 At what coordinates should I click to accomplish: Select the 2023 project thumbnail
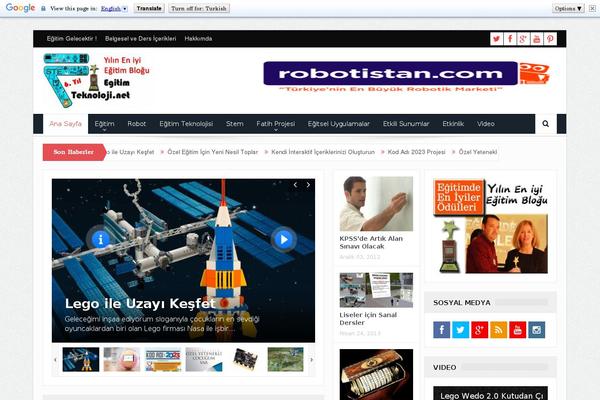(163, 359)
